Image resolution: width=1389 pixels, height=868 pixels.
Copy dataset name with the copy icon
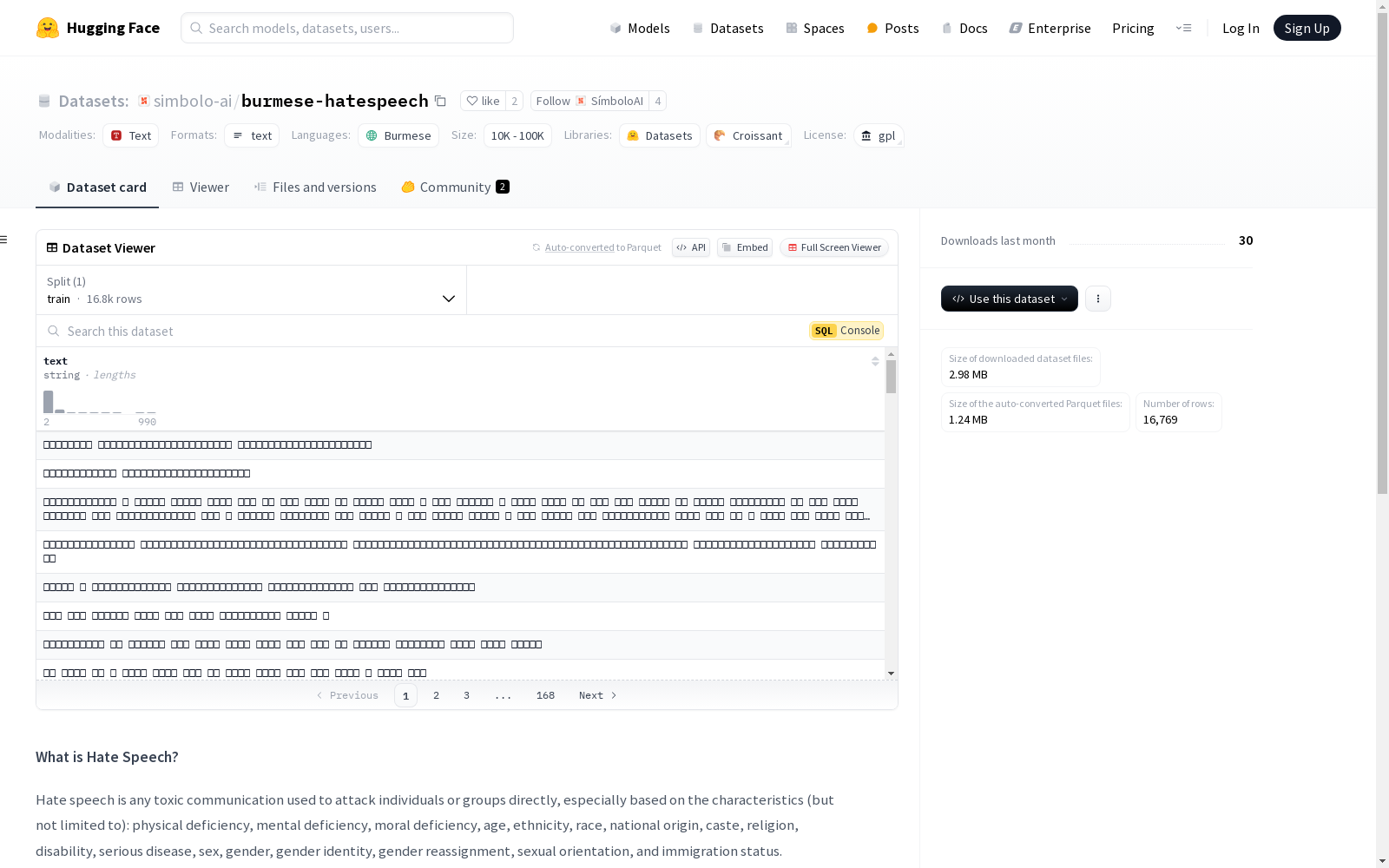click(440, 101)
